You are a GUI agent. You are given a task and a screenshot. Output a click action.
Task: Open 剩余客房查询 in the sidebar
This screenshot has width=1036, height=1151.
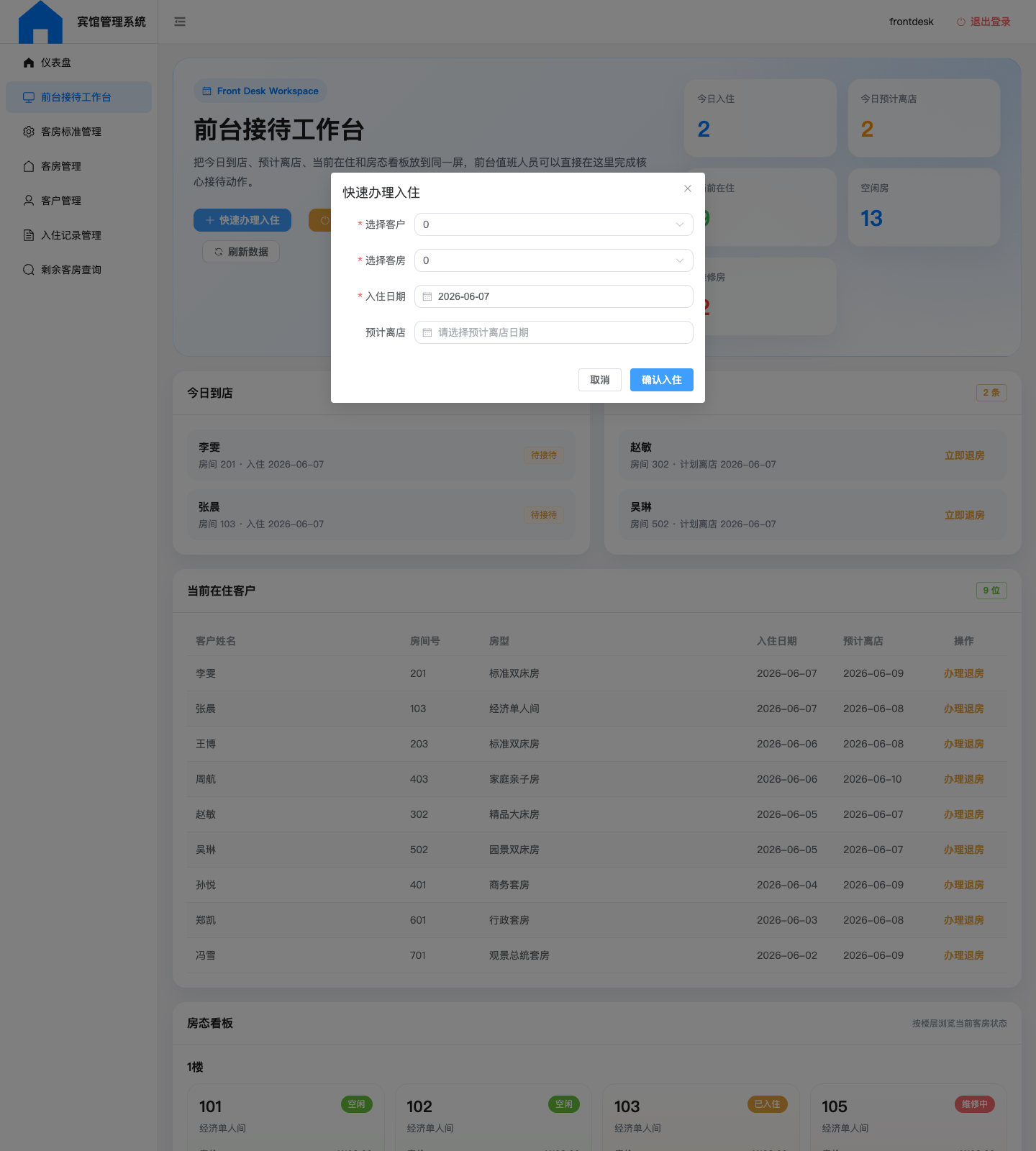pyautogui.click(x=79, y=270)
